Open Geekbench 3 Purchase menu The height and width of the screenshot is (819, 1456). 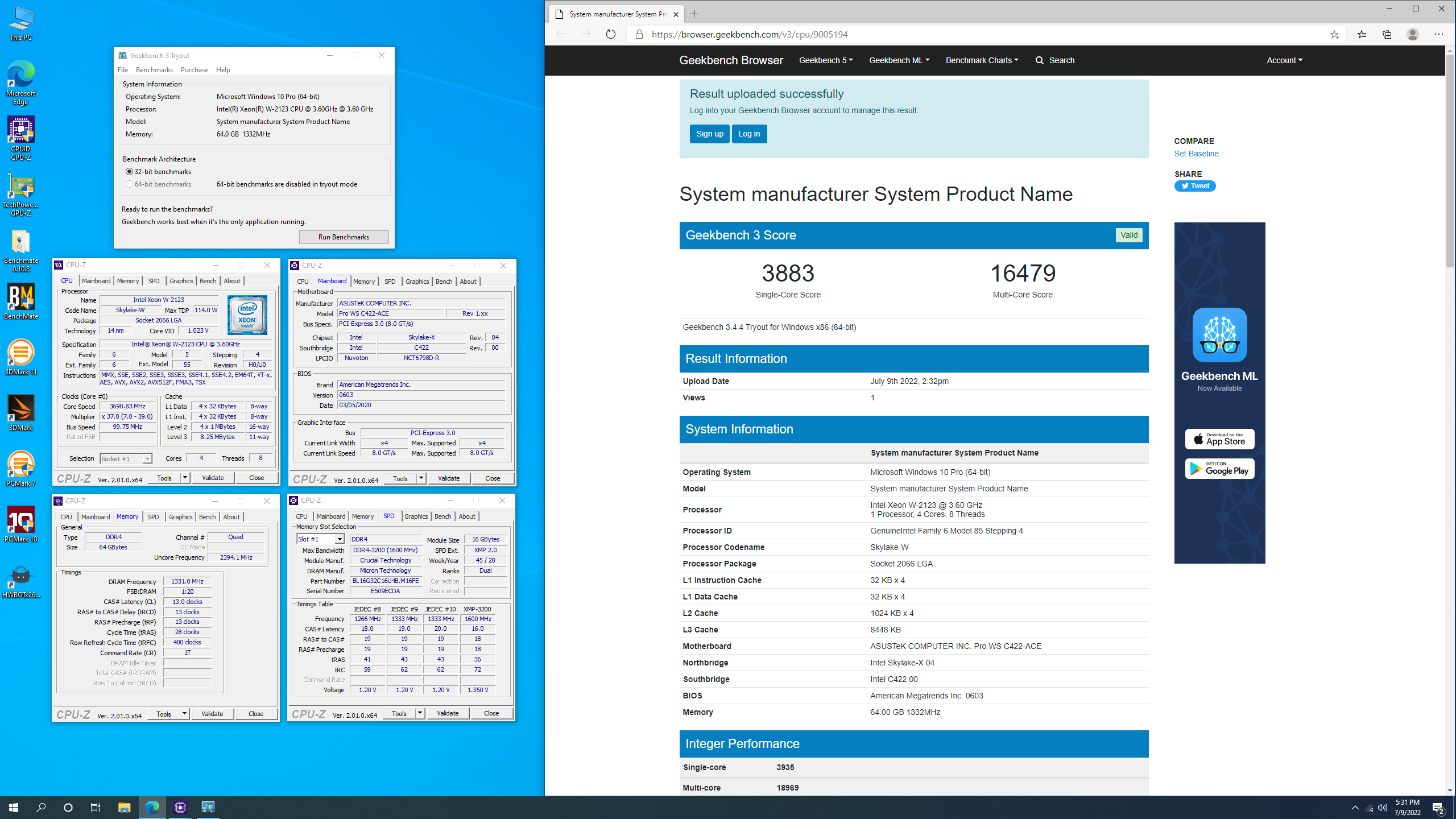click(x=194, y=69)
